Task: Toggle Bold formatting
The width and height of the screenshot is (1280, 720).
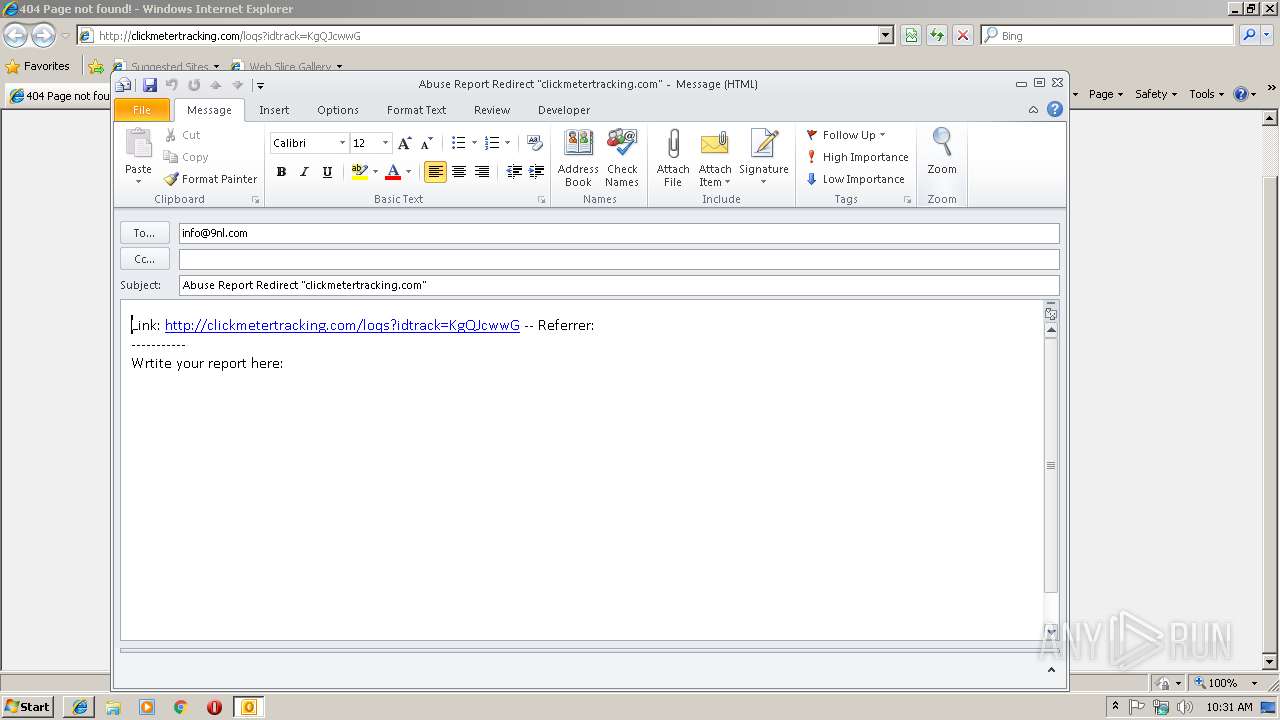Action: coord(281,172)
